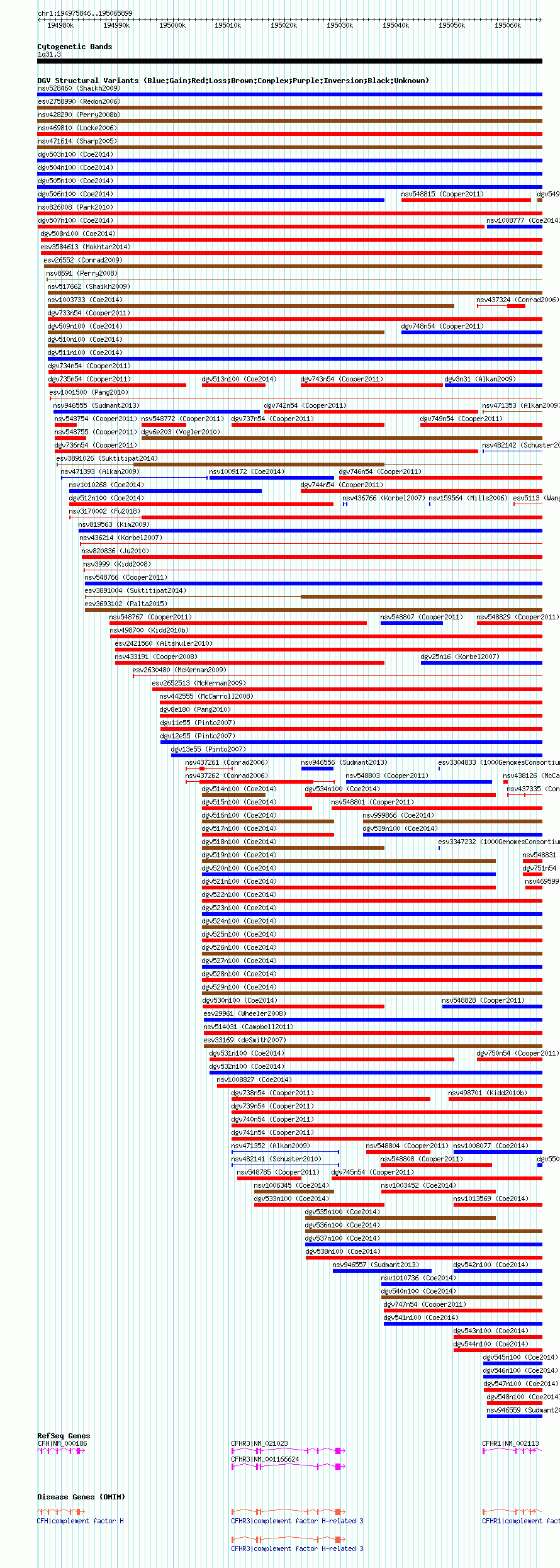This screenshot has width=560, height=1568.
Task: Select esv2421560 (Altshuler2010) variant label
Action: click(164, 643)
